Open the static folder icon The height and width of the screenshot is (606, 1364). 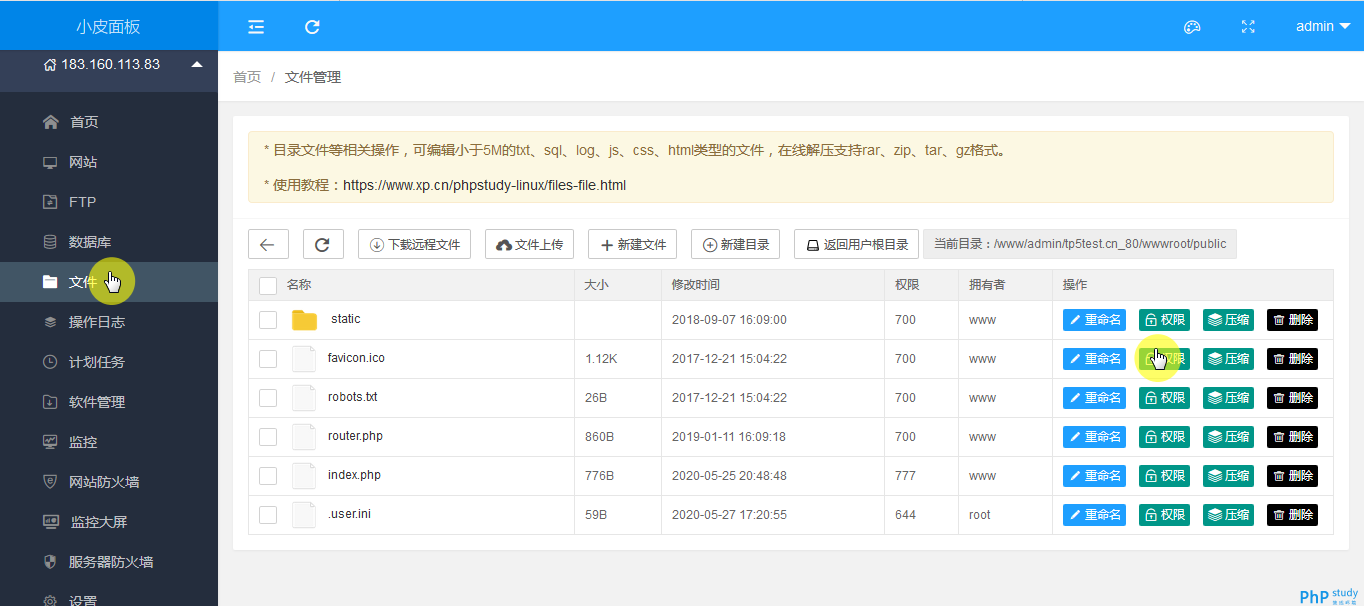(x=304, y=320)
